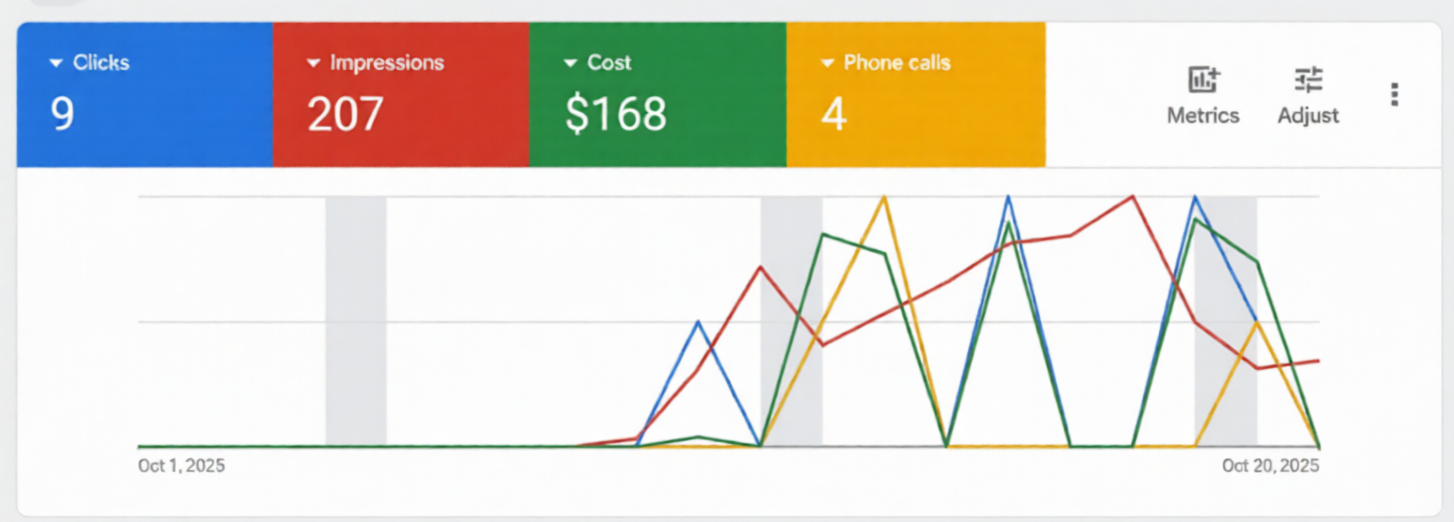
Task: Click the Metrics text label
Action: click(1203, 116)
